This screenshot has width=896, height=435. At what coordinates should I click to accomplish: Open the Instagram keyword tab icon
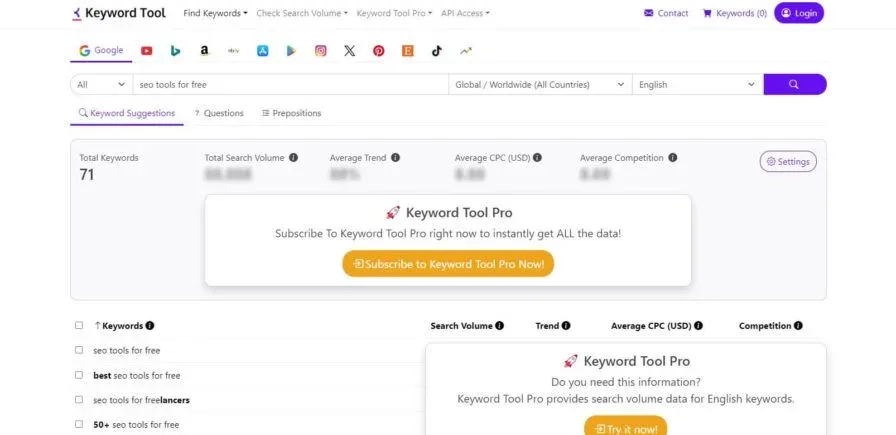[321, 51]
